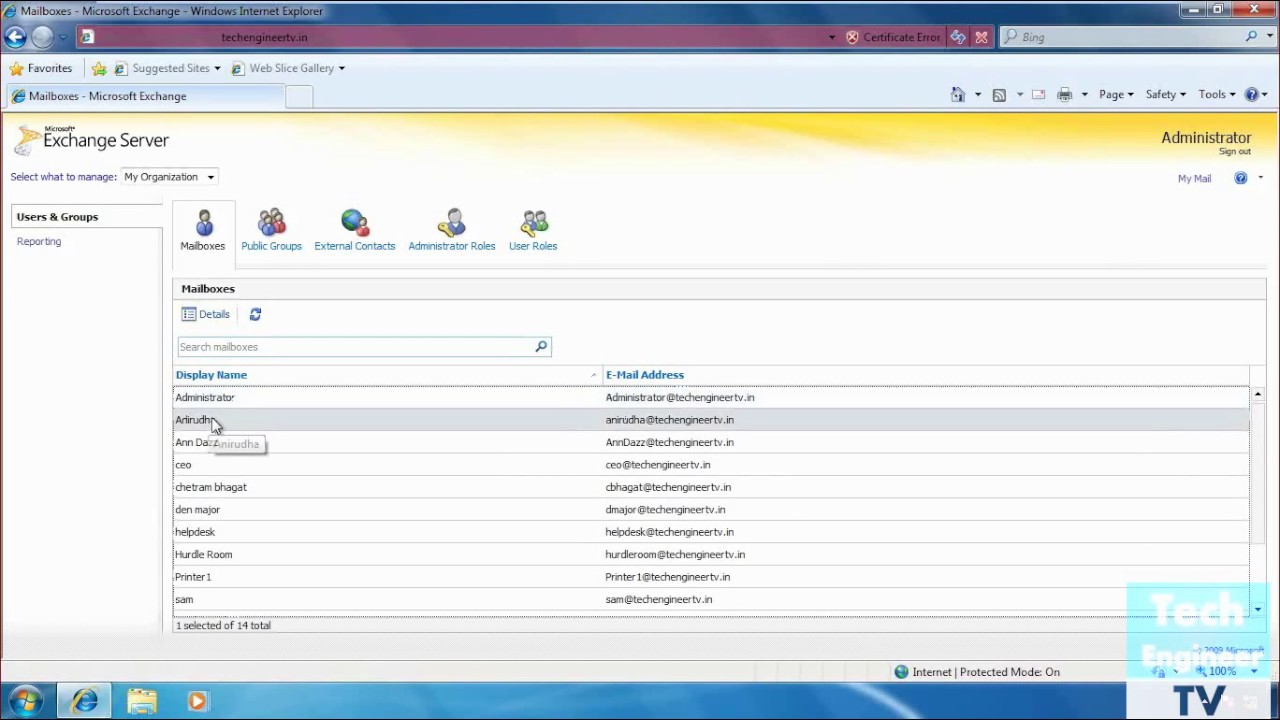Click AnnDazz@techengineertv.in email cell

click(x=669, y=442)
